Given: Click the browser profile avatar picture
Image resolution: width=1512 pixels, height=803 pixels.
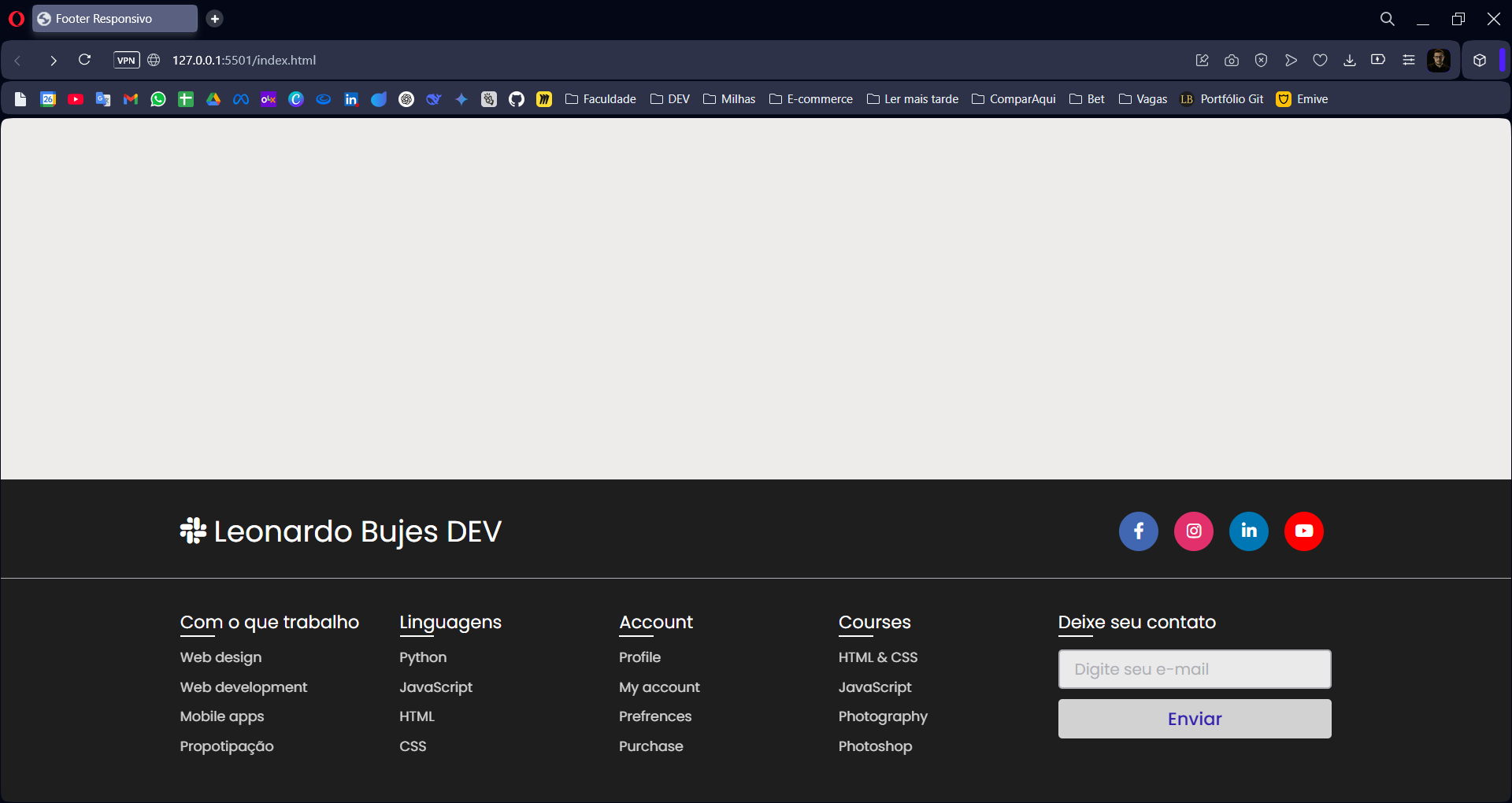Looking at the screenshot, I should click(1439, 61).
